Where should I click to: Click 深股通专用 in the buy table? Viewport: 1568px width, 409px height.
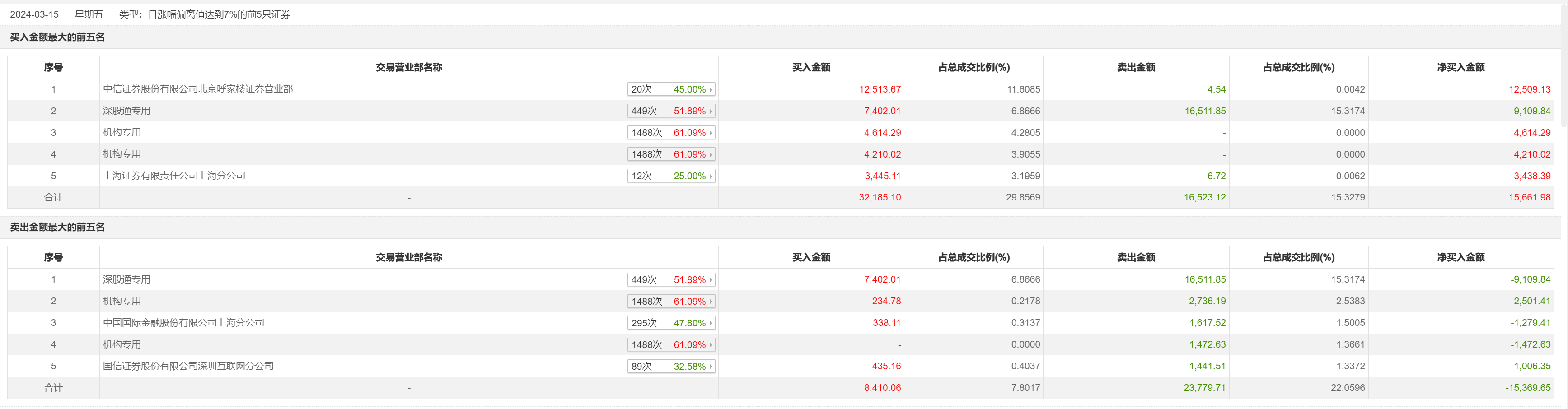pyautogui.click(x=126, y=111)
